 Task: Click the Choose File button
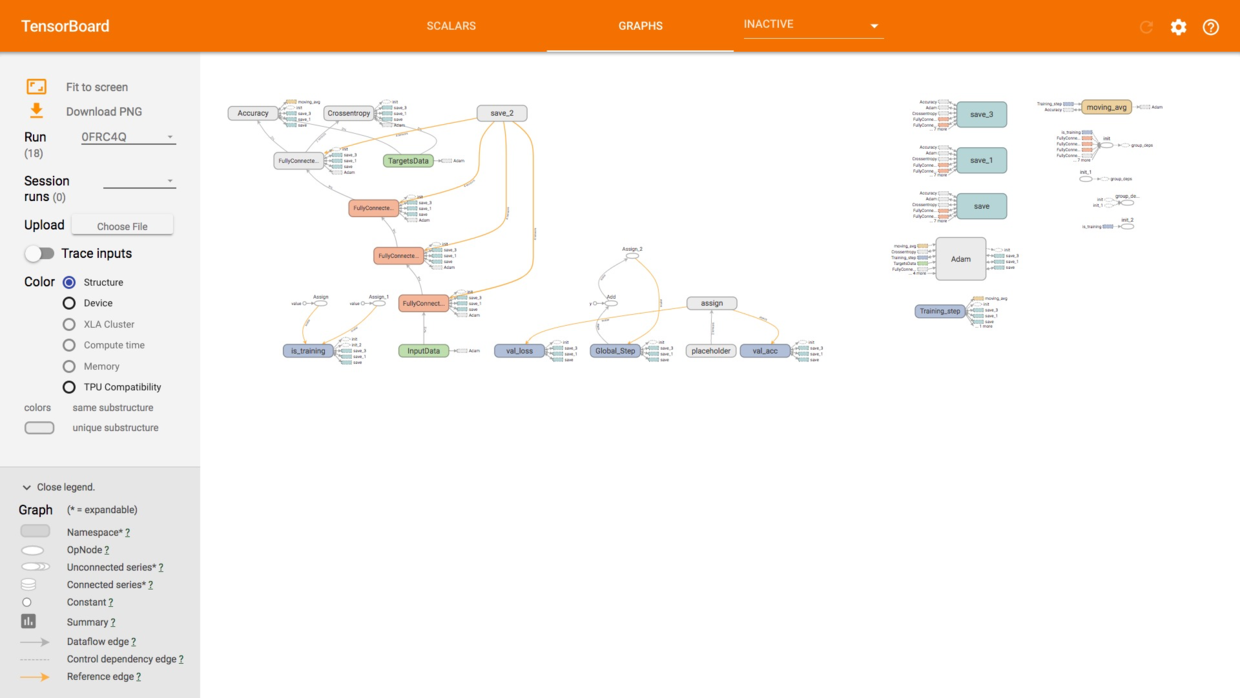pyautogui.click(x=122, y=226)
